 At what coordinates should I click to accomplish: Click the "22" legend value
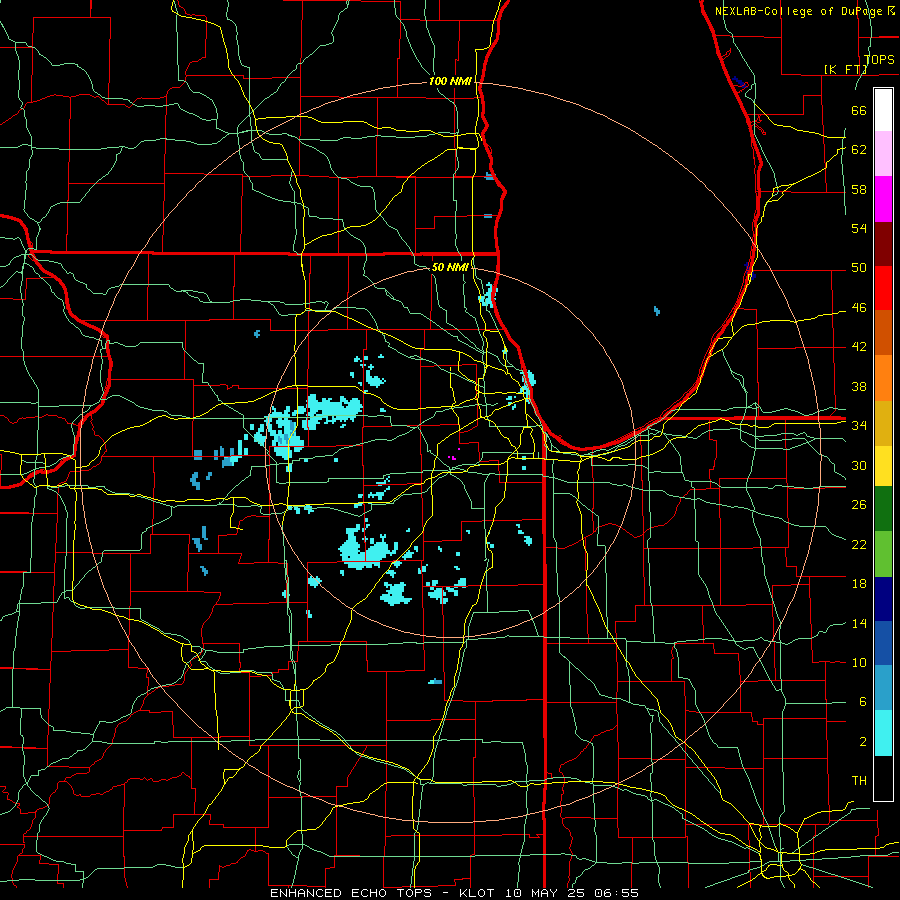pyautogui.click(x=859, y=544)
